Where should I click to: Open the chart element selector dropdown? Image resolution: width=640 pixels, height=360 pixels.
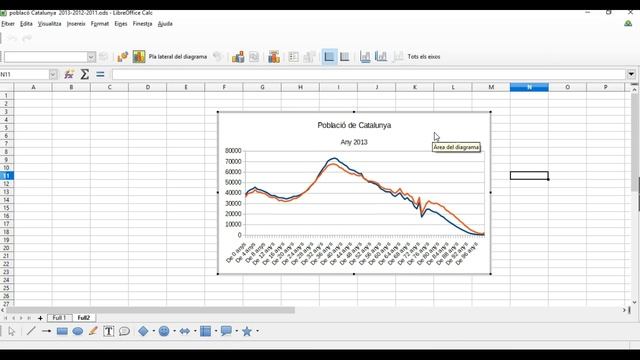[91, 57]
